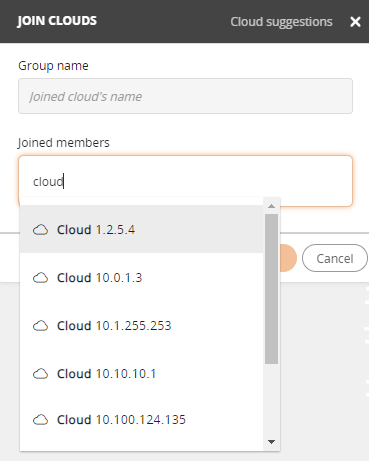Click the cloud icon beside Cloud 10.100.124.135

(x=40, y=420)
